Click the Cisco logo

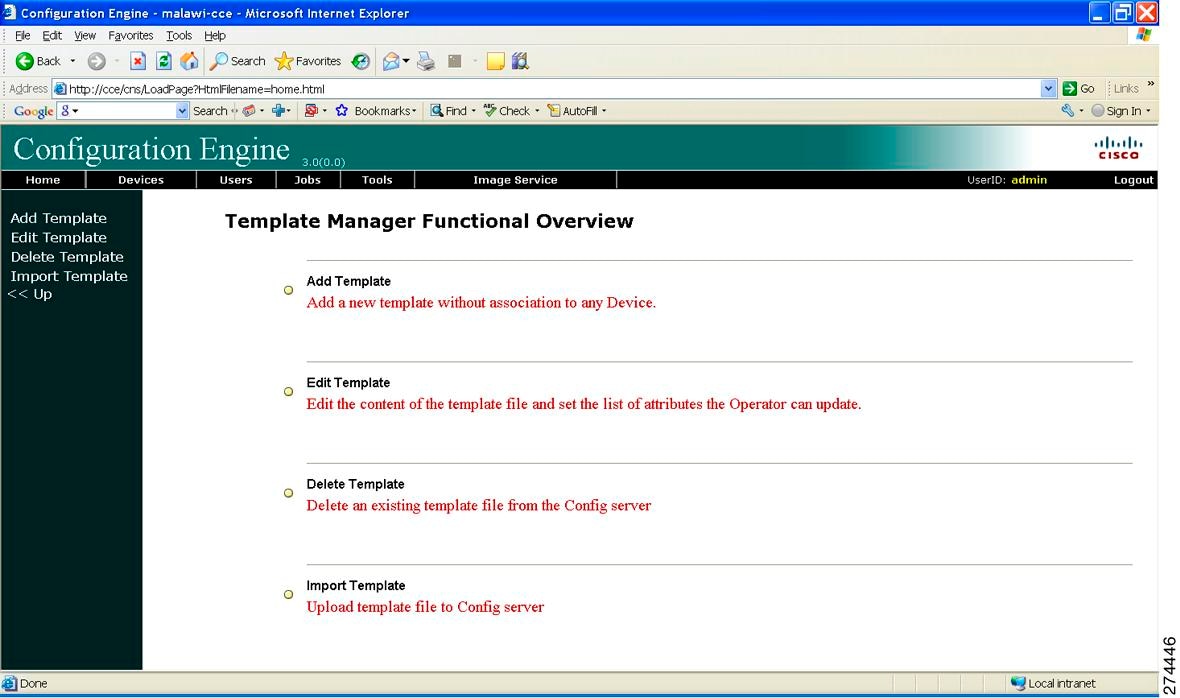[x=1118, y=147]
